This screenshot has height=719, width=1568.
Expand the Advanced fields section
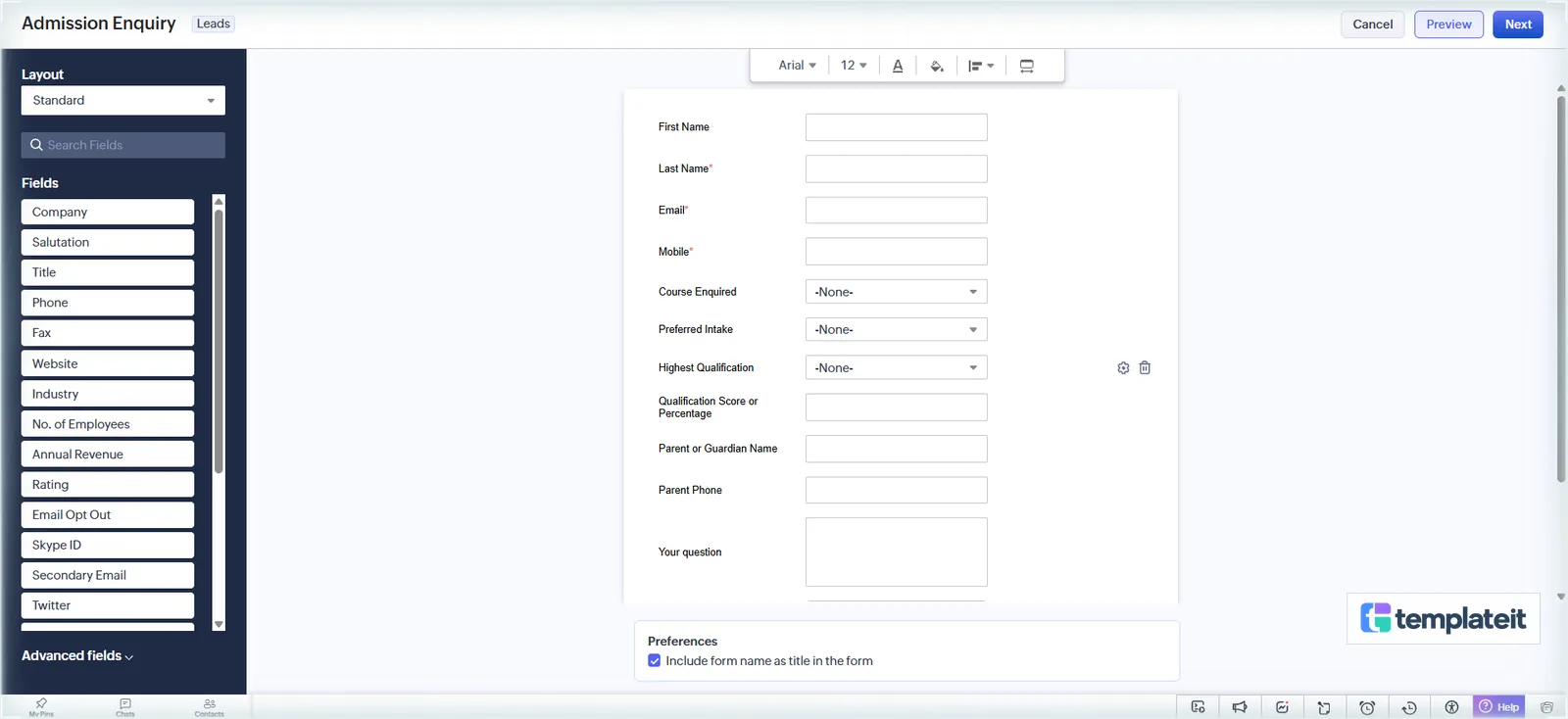tap(77, 656)
